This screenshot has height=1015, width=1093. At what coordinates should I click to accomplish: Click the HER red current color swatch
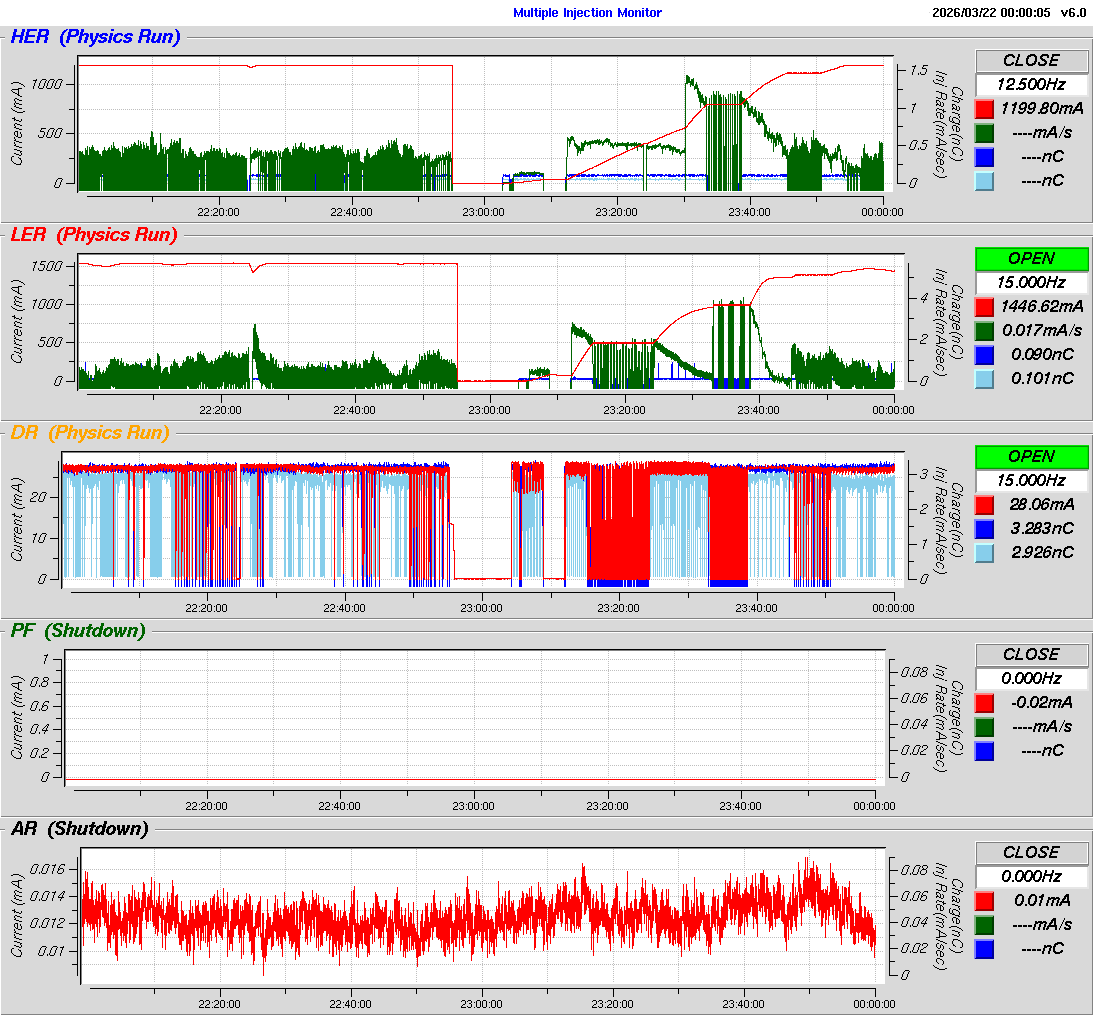click(985, 108)
